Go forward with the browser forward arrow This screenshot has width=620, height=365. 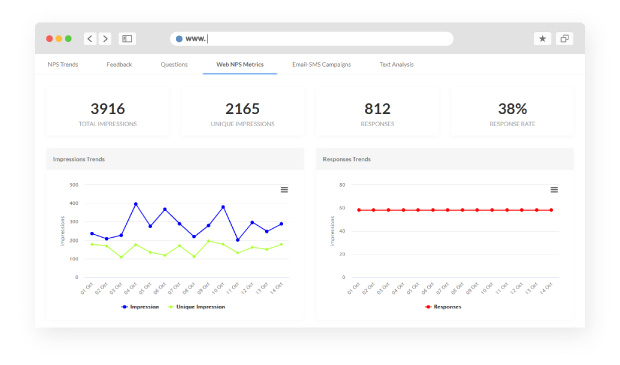click(105, 38)
